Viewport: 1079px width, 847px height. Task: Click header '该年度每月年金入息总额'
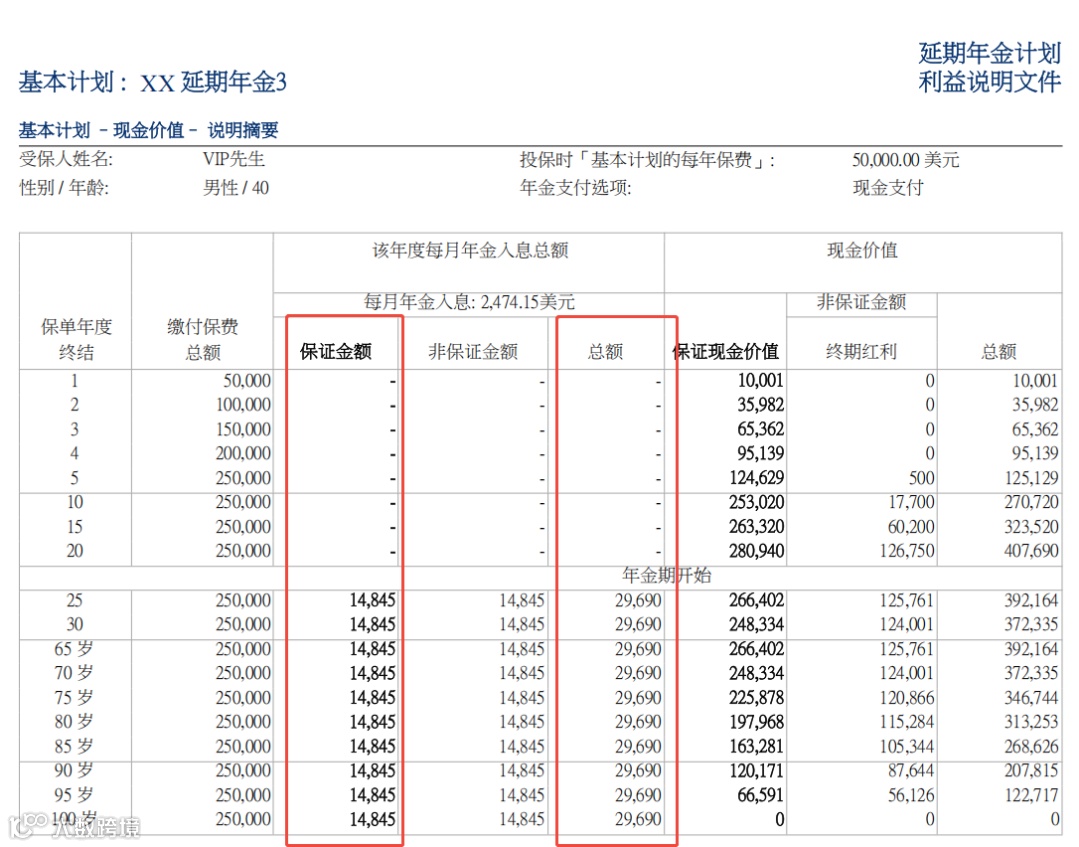coord(470,250)
